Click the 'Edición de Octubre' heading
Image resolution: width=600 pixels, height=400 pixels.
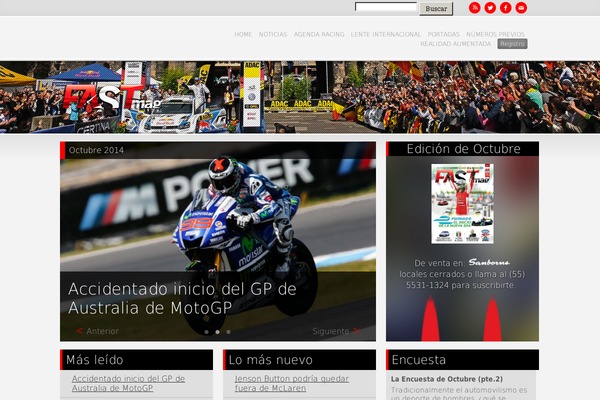click(463, 149)
